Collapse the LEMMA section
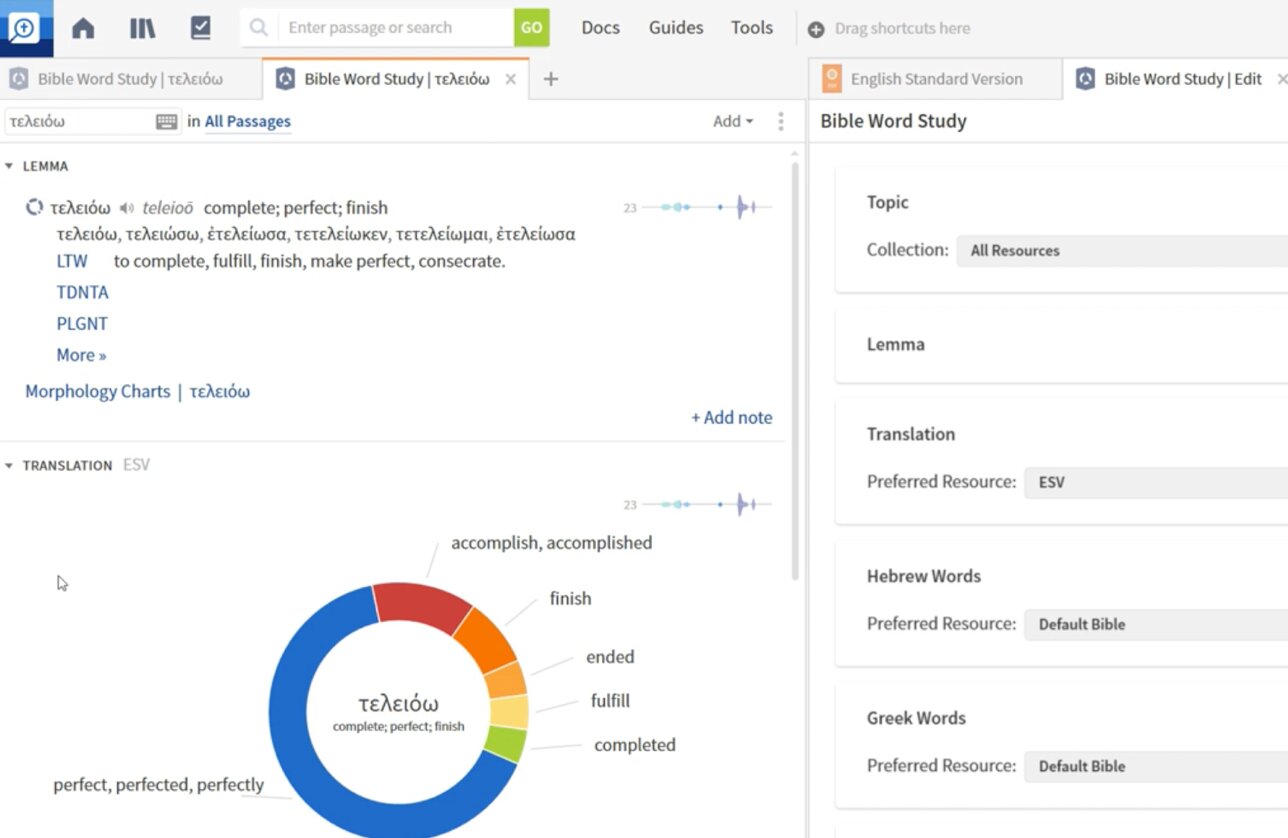 click(x=9, y=166)
